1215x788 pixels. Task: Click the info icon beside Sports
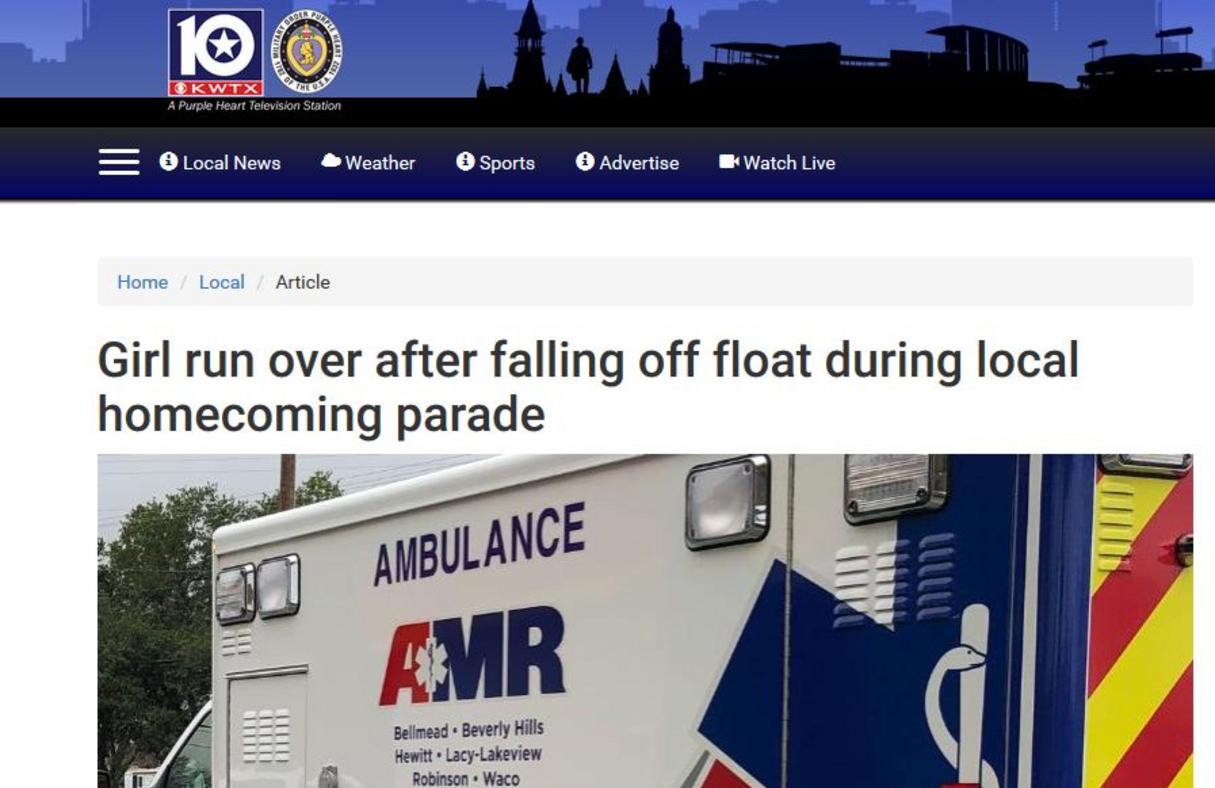465,161
